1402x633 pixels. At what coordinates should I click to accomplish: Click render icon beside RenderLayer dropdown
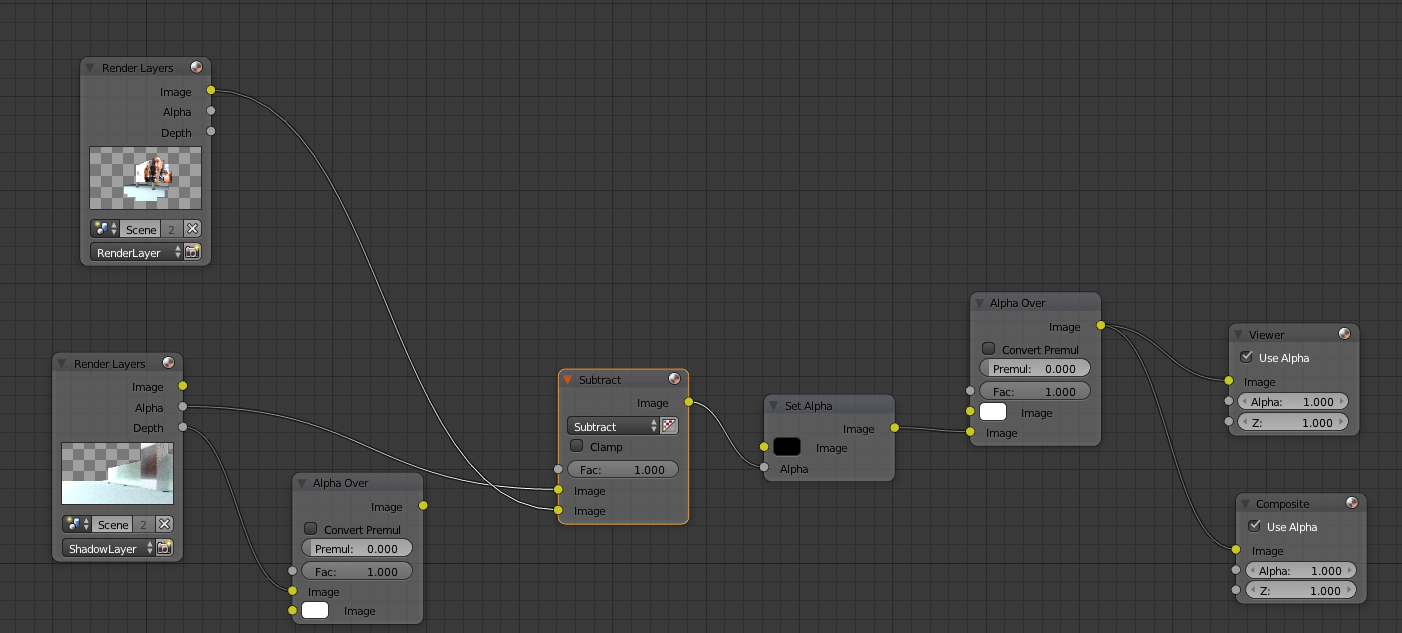(x=193, y=252)
